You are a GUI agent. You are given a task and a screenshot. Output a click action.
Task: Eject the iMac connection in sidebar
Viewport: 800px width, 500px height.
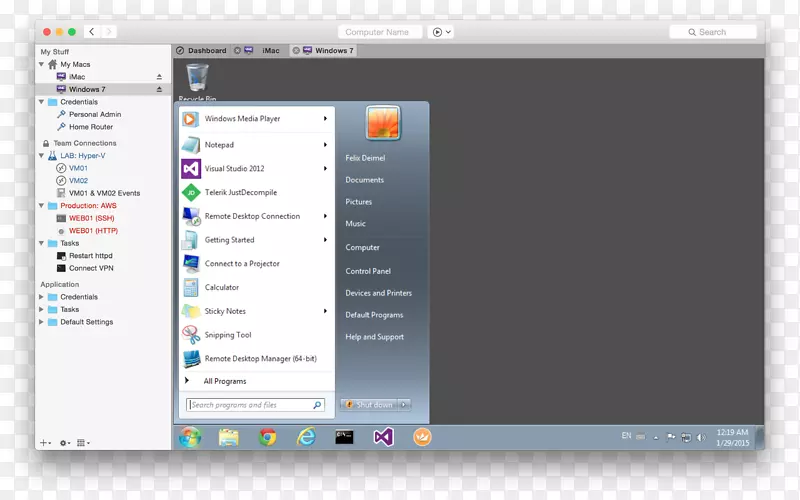pyautogui.click(x=159, y=77)
